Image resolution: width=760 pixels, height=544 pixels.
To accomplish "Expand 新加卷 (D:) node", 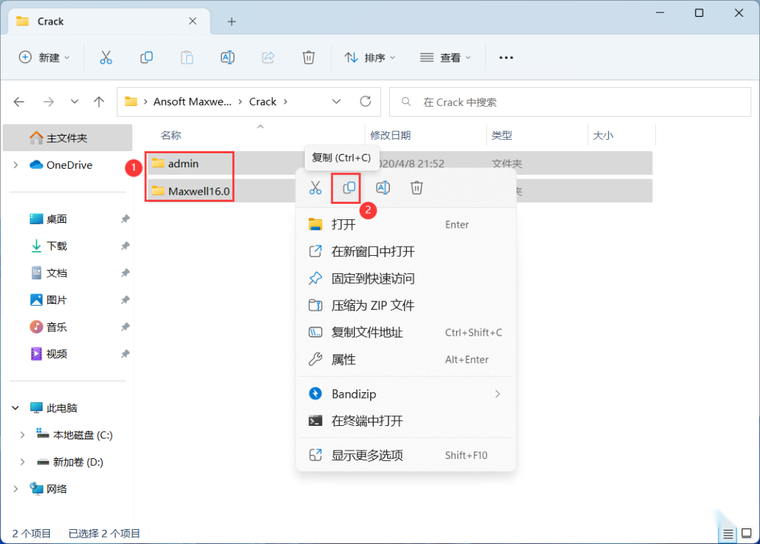I will [22, 462].
